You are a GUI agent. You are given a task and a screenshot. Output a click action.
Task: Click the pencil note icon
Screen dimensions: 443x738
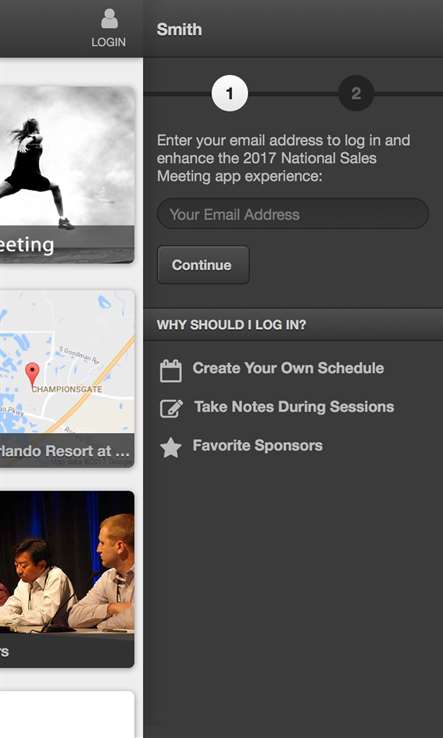tap(171, 408)
